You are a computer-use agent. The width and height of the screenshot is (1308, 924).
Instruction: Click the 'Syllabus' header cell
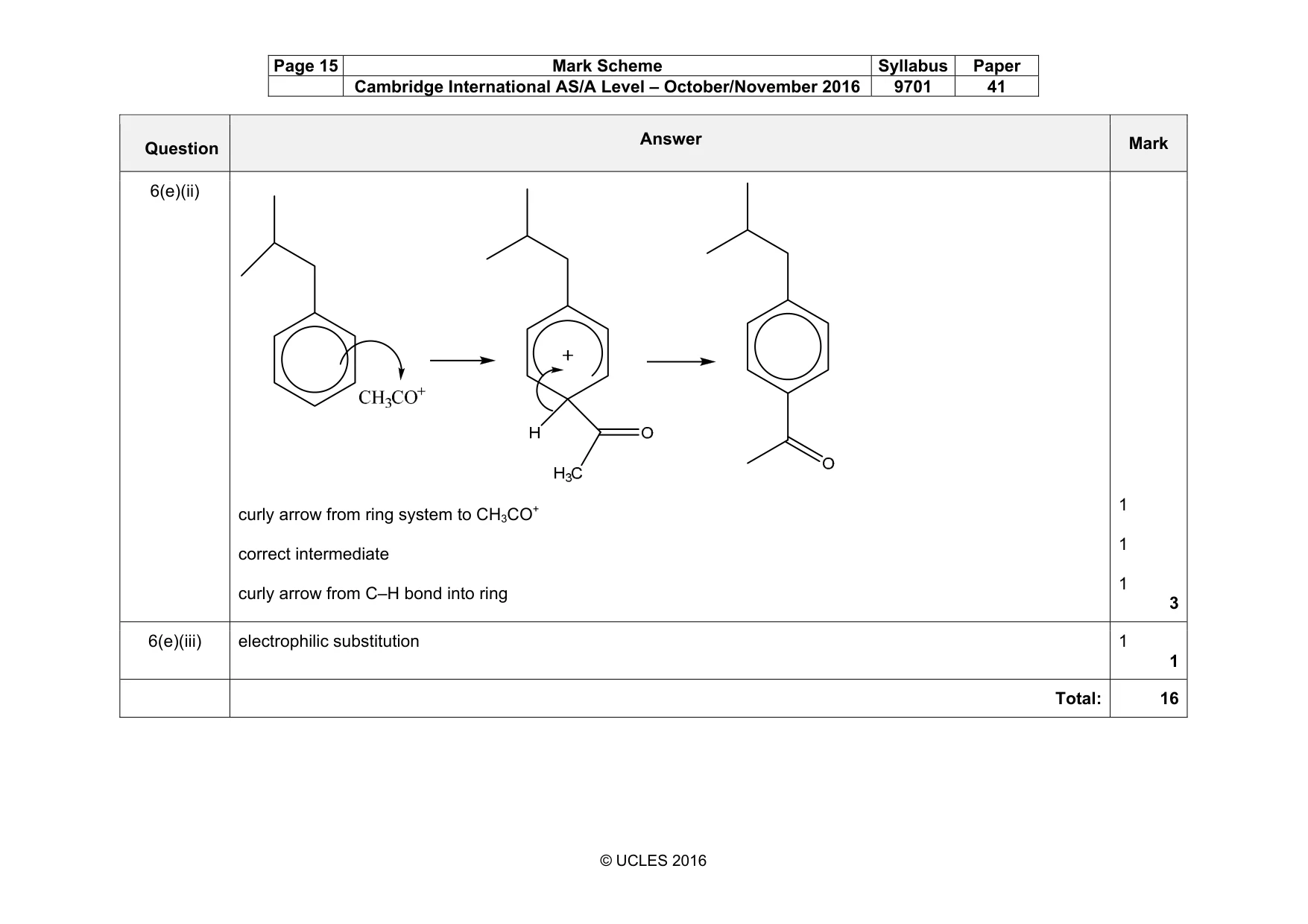point(912,66)
